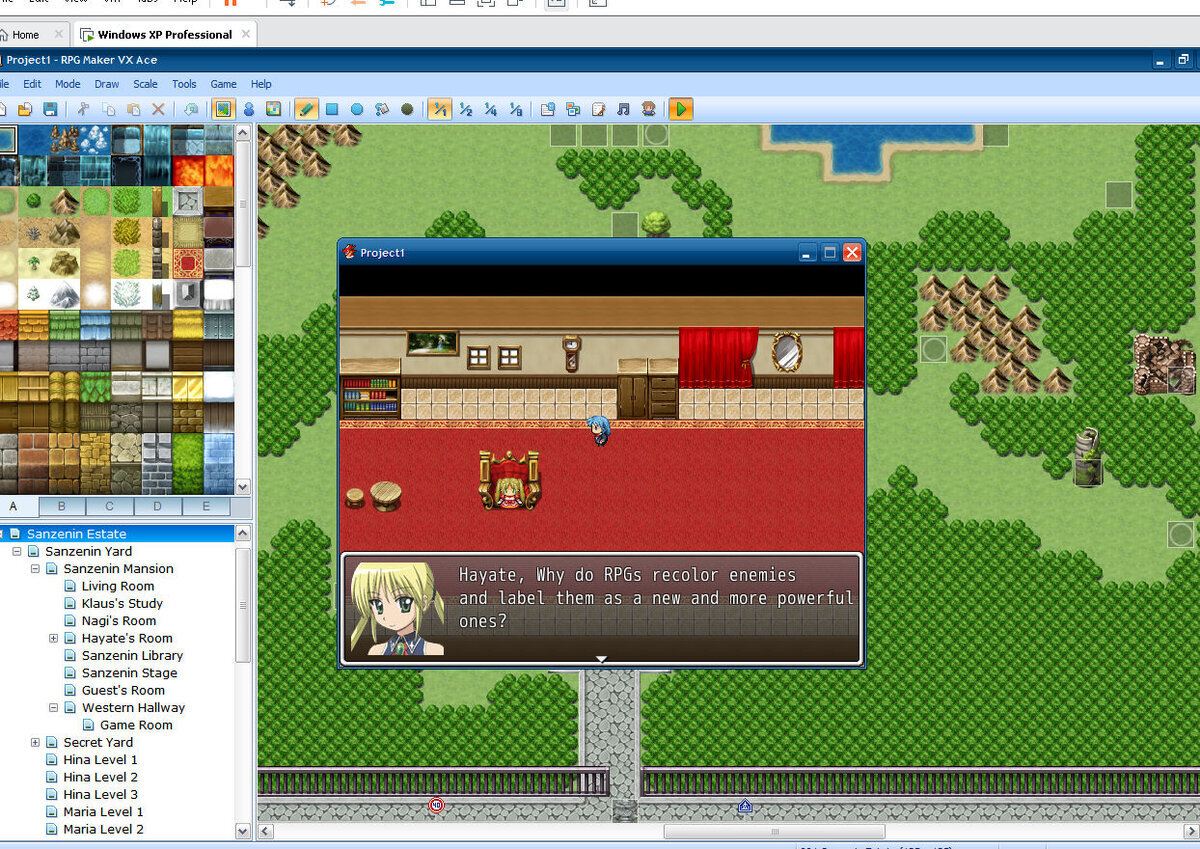Expand the Secret Yard tree node
The width and height of the screenshot is (1200, 849).
(x=36, y=743)
